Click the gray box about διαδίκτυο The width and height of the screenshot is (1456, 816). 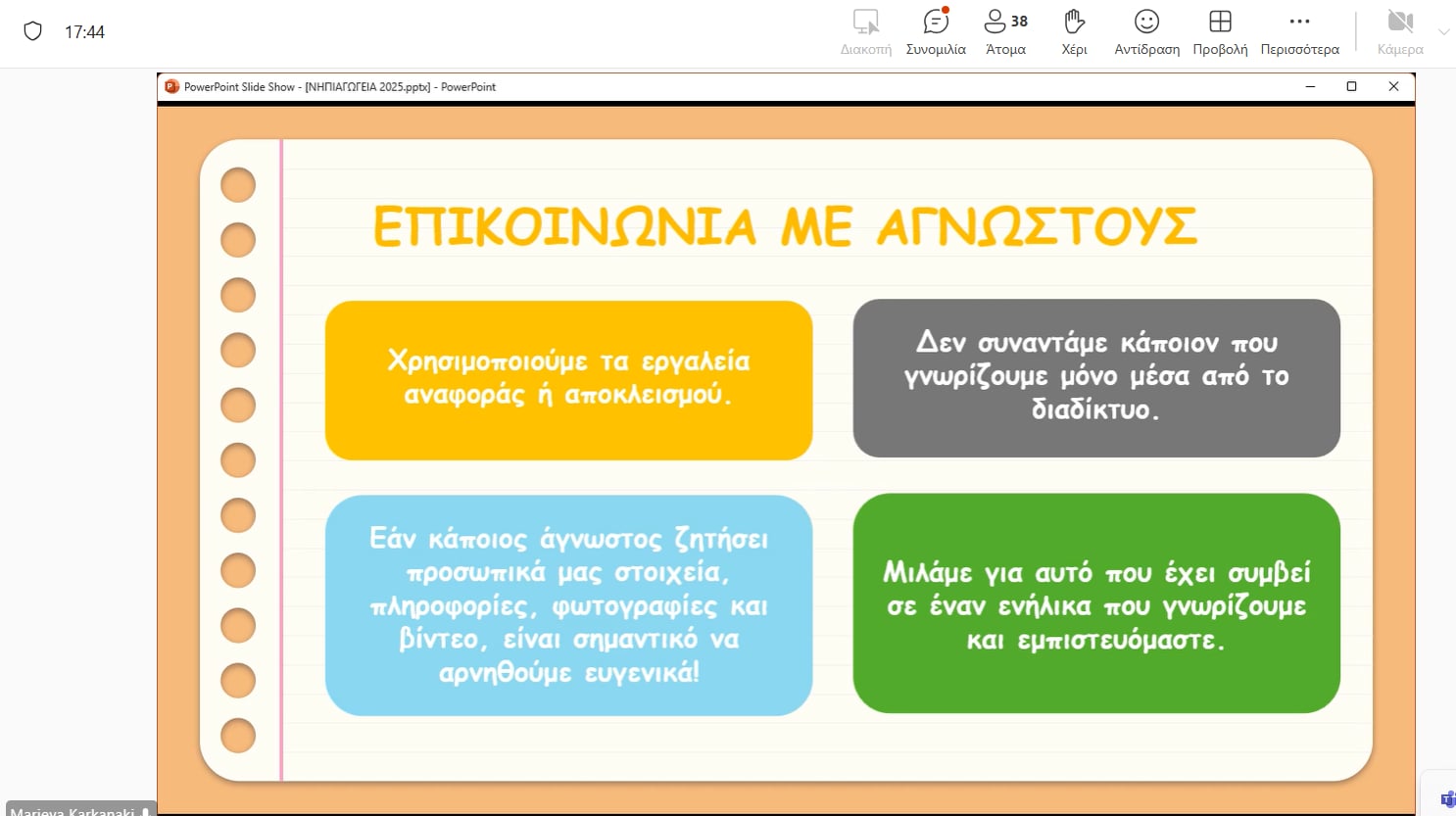(x=1095, y=378)
